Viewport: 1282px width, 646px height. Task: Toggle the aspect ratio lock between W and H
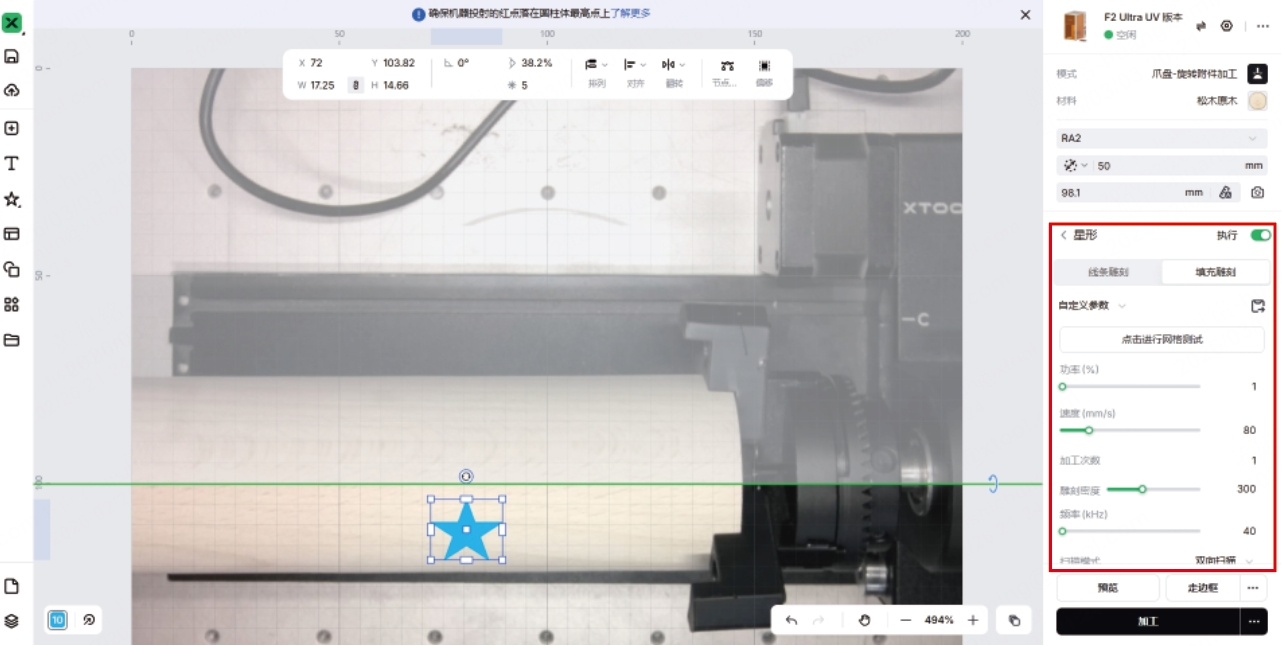pos(355,85)
